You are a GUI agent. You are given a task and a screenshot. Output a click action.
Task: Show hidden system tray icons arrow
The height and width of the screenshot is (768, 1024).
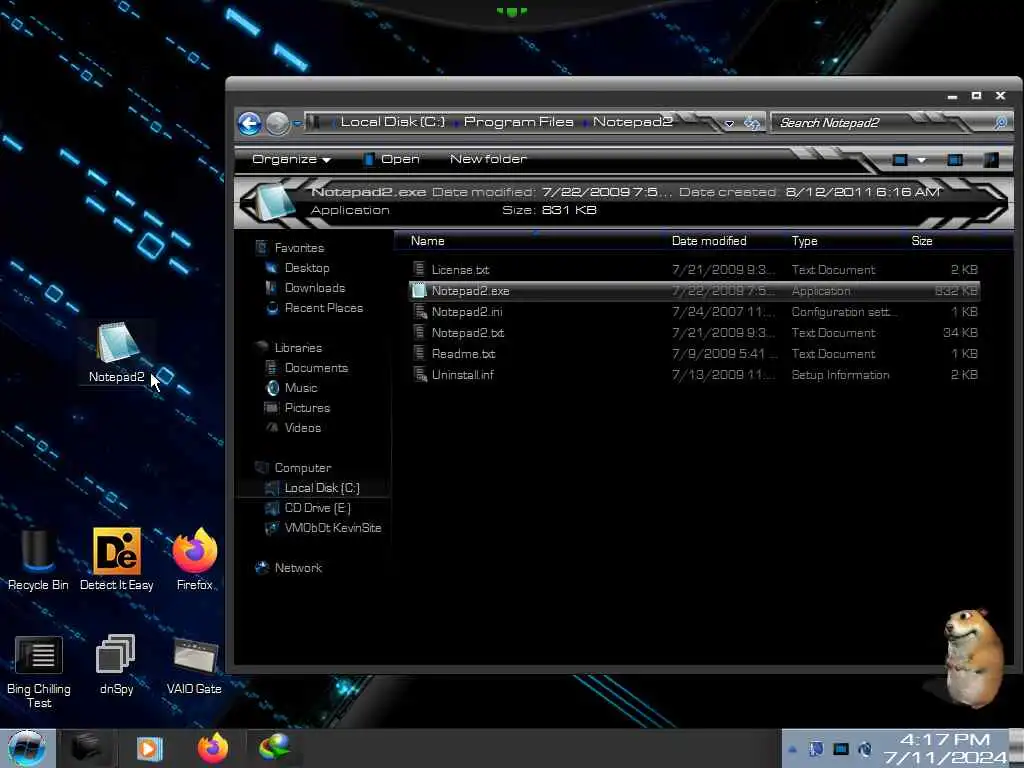[x=793, y=749]
